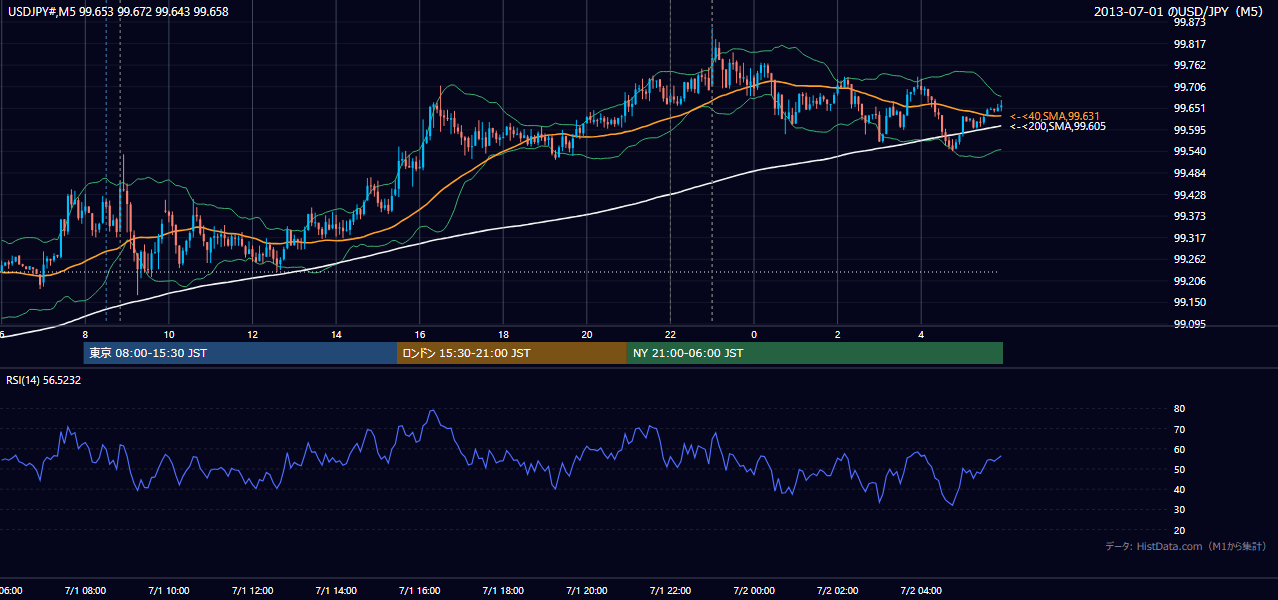Click the hour label 20 under chart
The image size is (1278, 600).
pyautogui.click(x=587, y=335)
